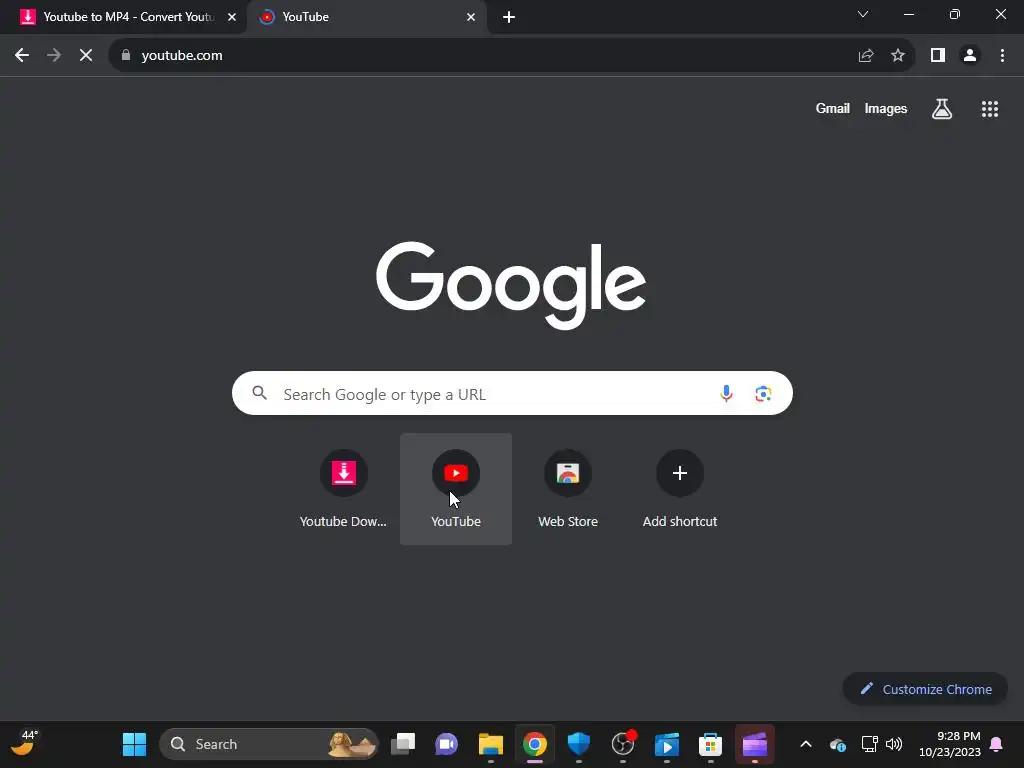This screenshot has height=768, width=1024.
Task: Close the YouTube tab
Action: [471, 17]
